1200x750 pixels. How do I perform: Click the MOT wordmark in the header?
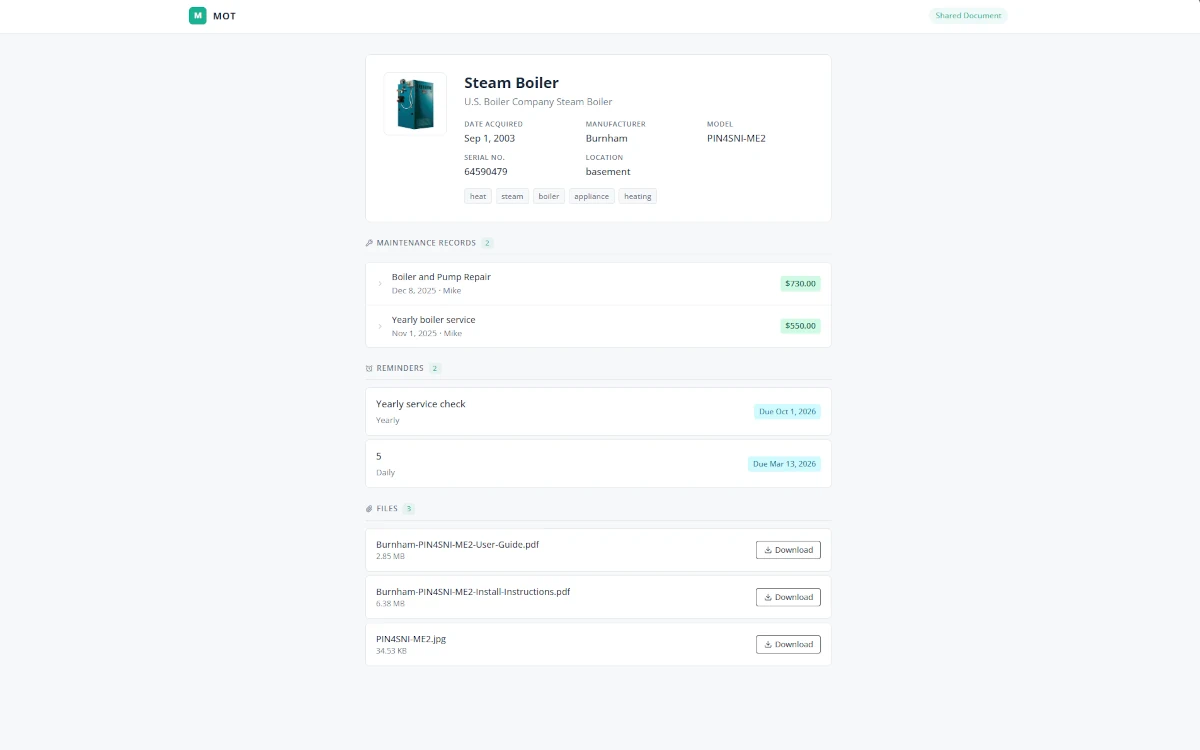coord(224,16)
